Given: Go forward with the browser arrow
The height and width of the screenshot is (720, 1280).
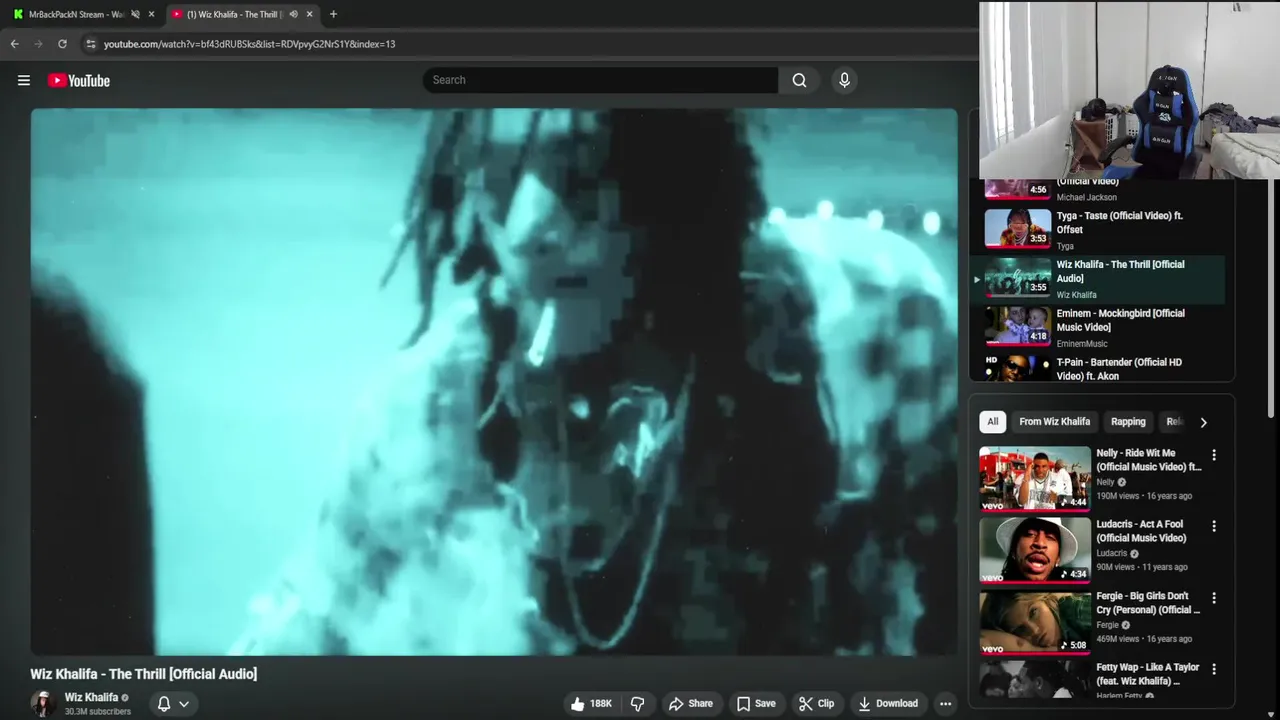Looking at the screenshot, I should tap(38, 44).
